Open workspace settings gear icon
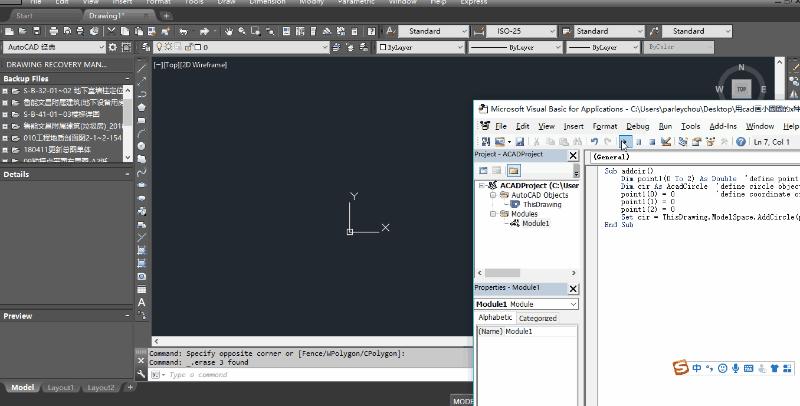 113,47
